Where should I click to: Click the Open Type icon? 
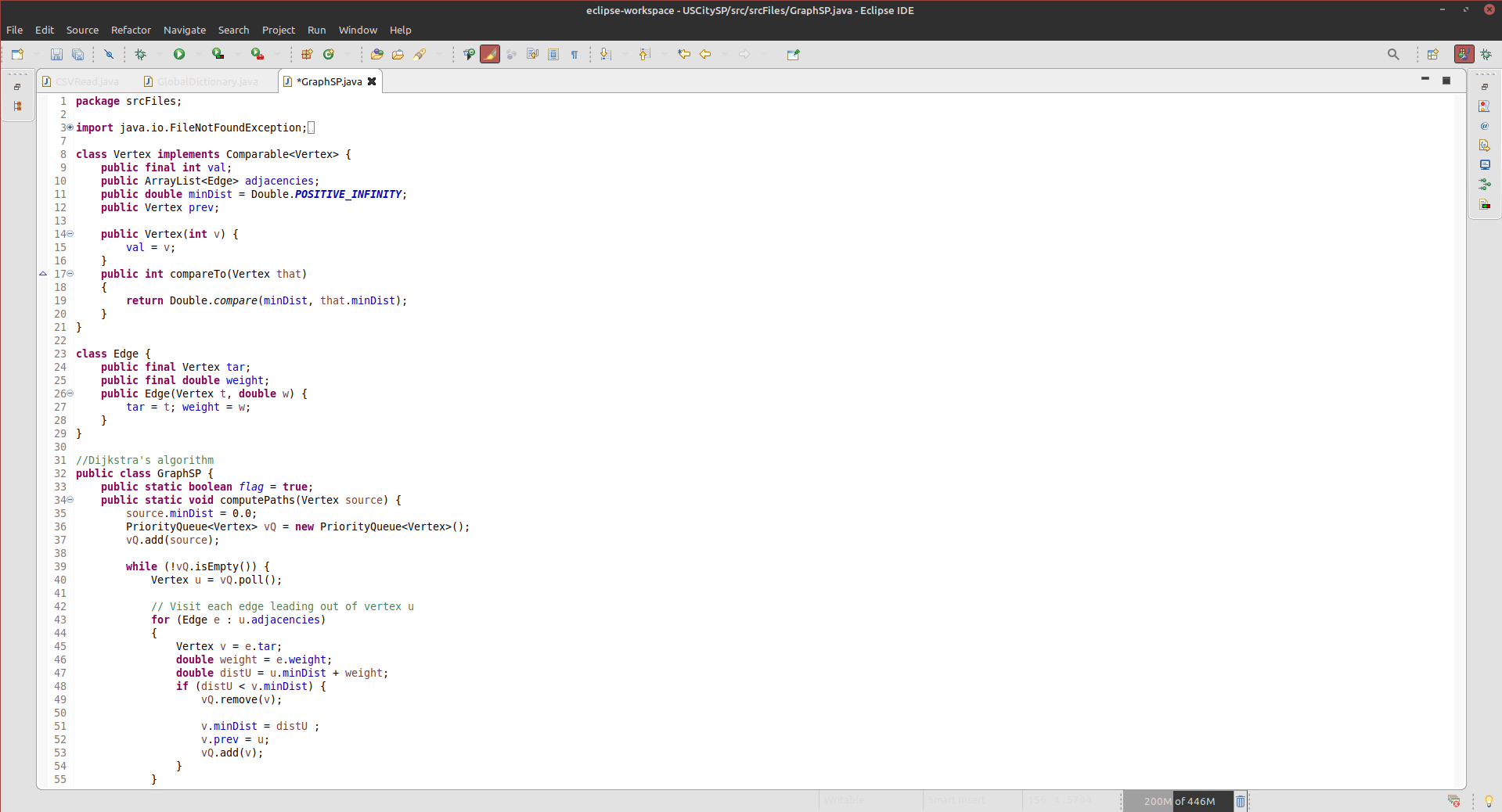(377, 54)
